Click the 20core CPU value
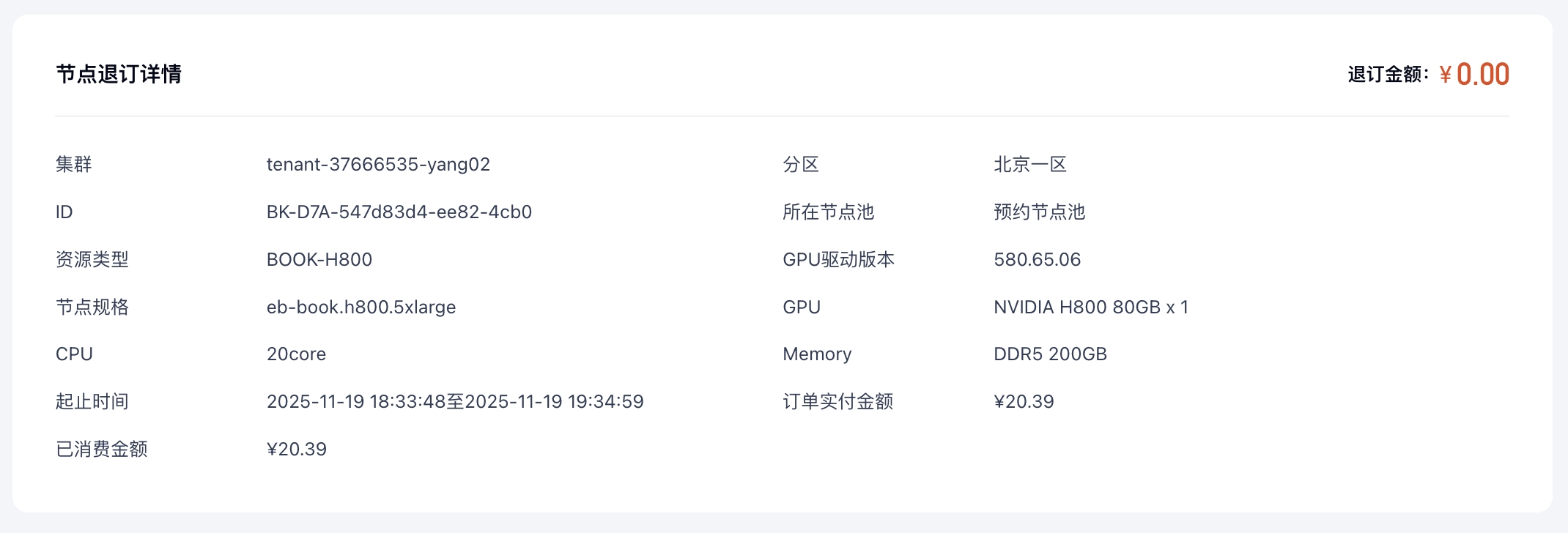 296,354
